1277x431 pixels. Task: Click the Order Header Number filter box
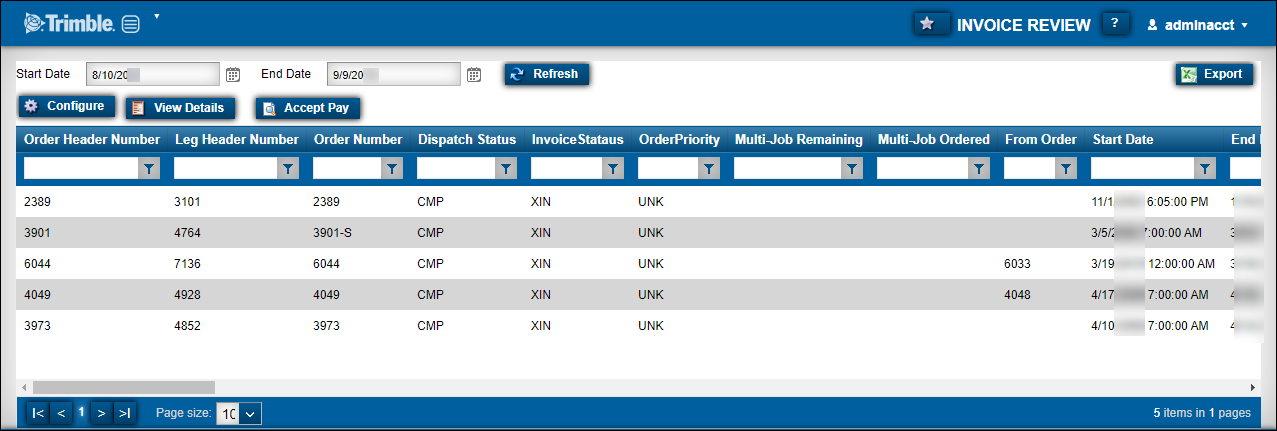pyautogui.click(x=81, y=170)
